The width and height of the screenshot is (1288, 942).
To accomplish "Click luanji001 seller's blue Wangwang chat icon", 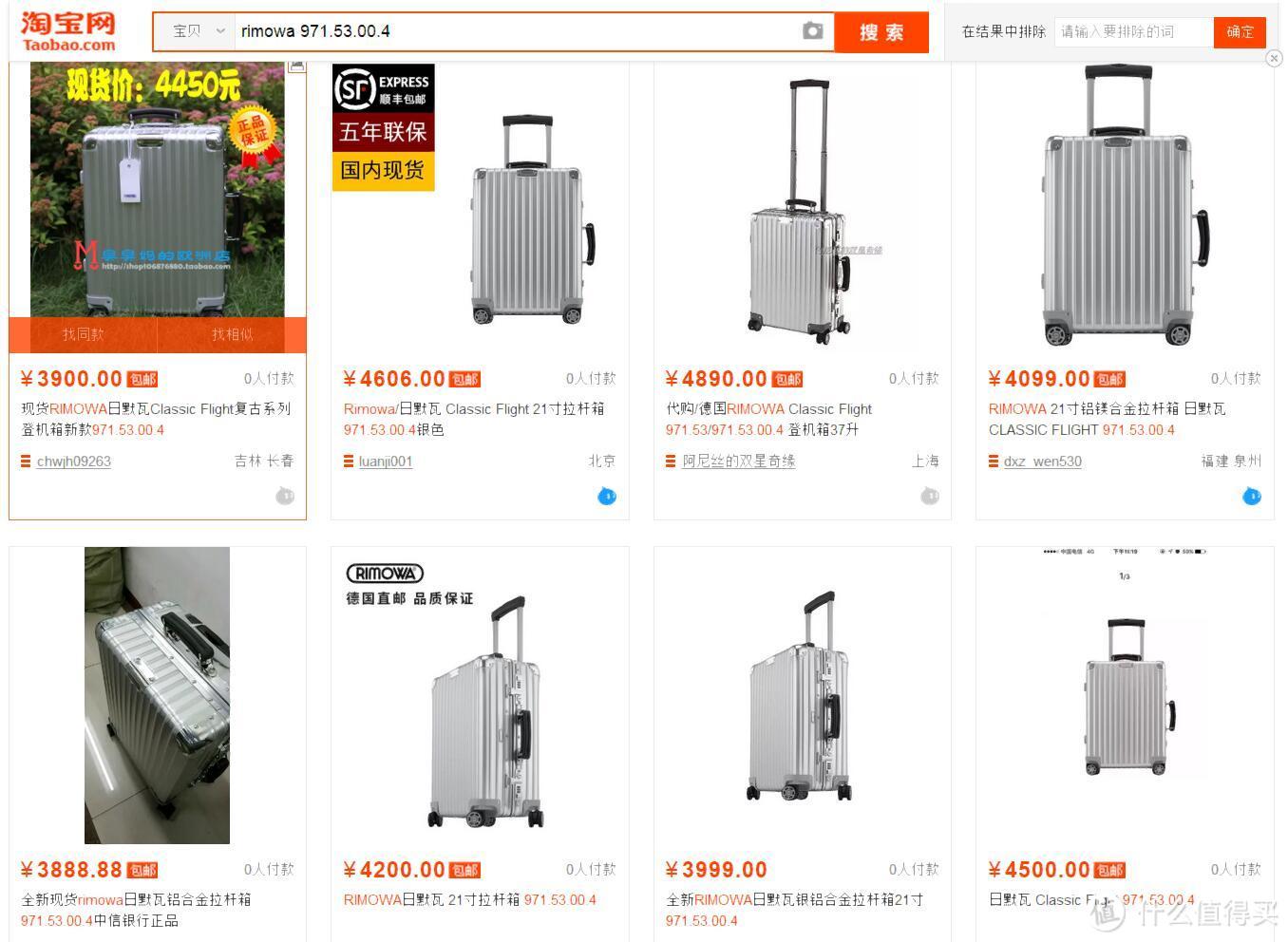I will [607, 496].
